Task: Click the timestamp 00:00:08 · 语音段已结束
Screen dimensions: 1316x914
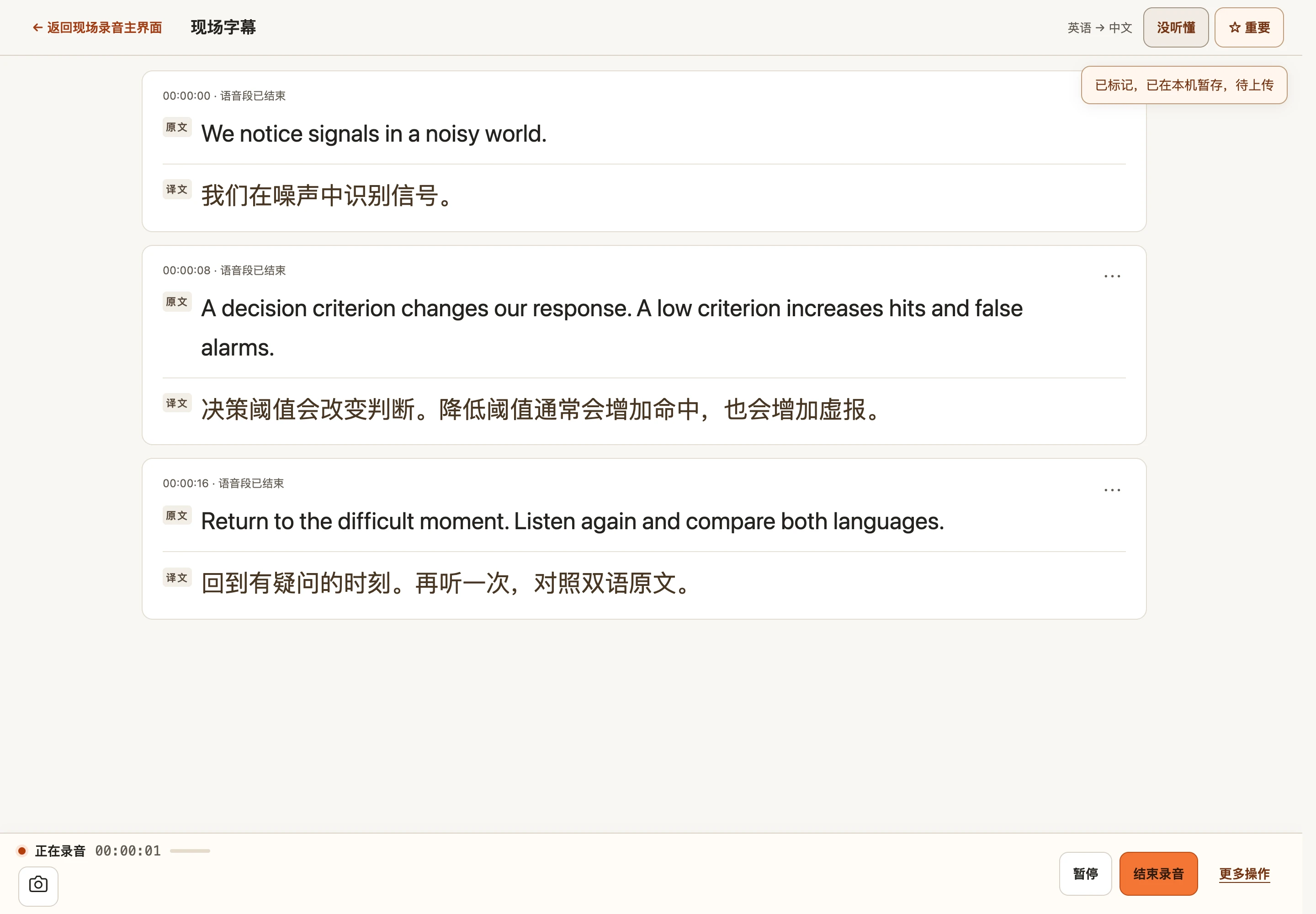Action: [224, 270]
